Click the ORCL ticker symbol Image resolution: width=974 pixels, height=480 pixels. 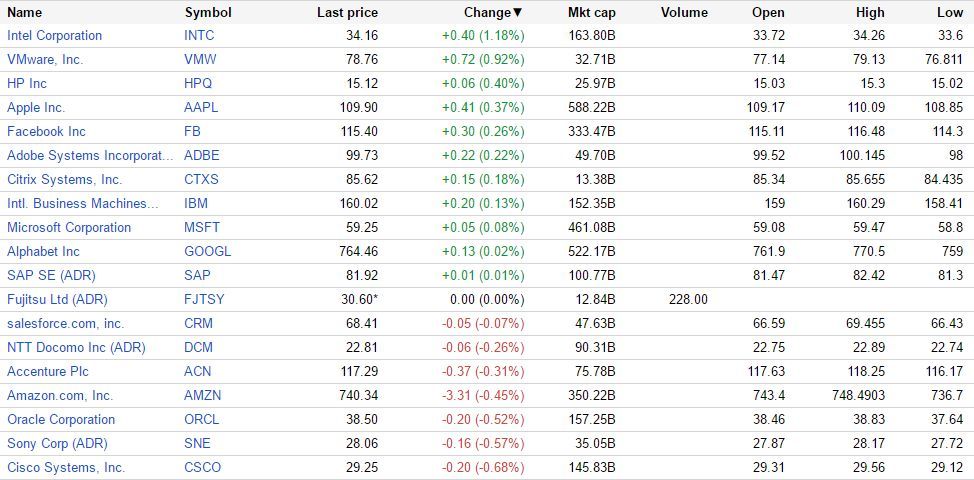pyautogui.click(x=202, y=419)
